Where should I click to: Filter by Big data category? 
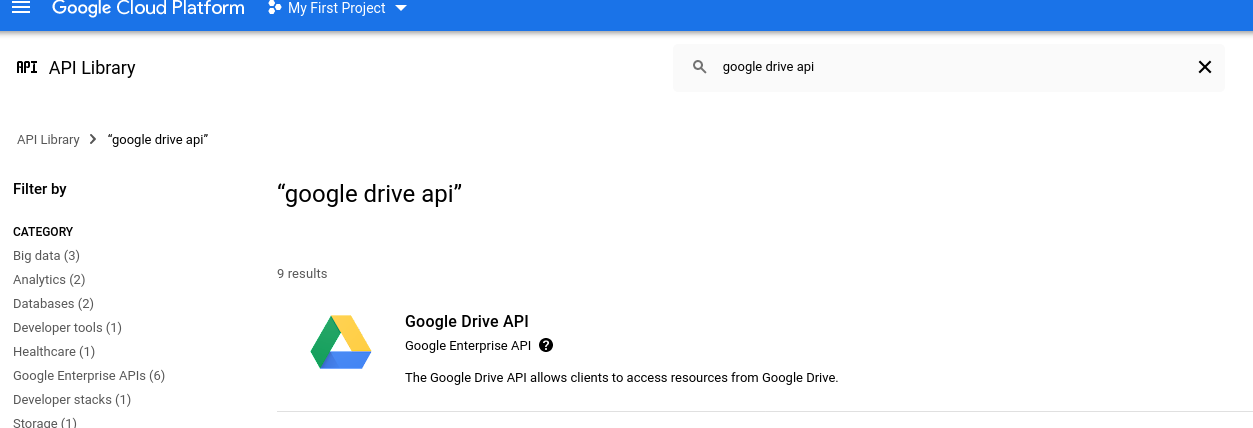coord(46,256)
